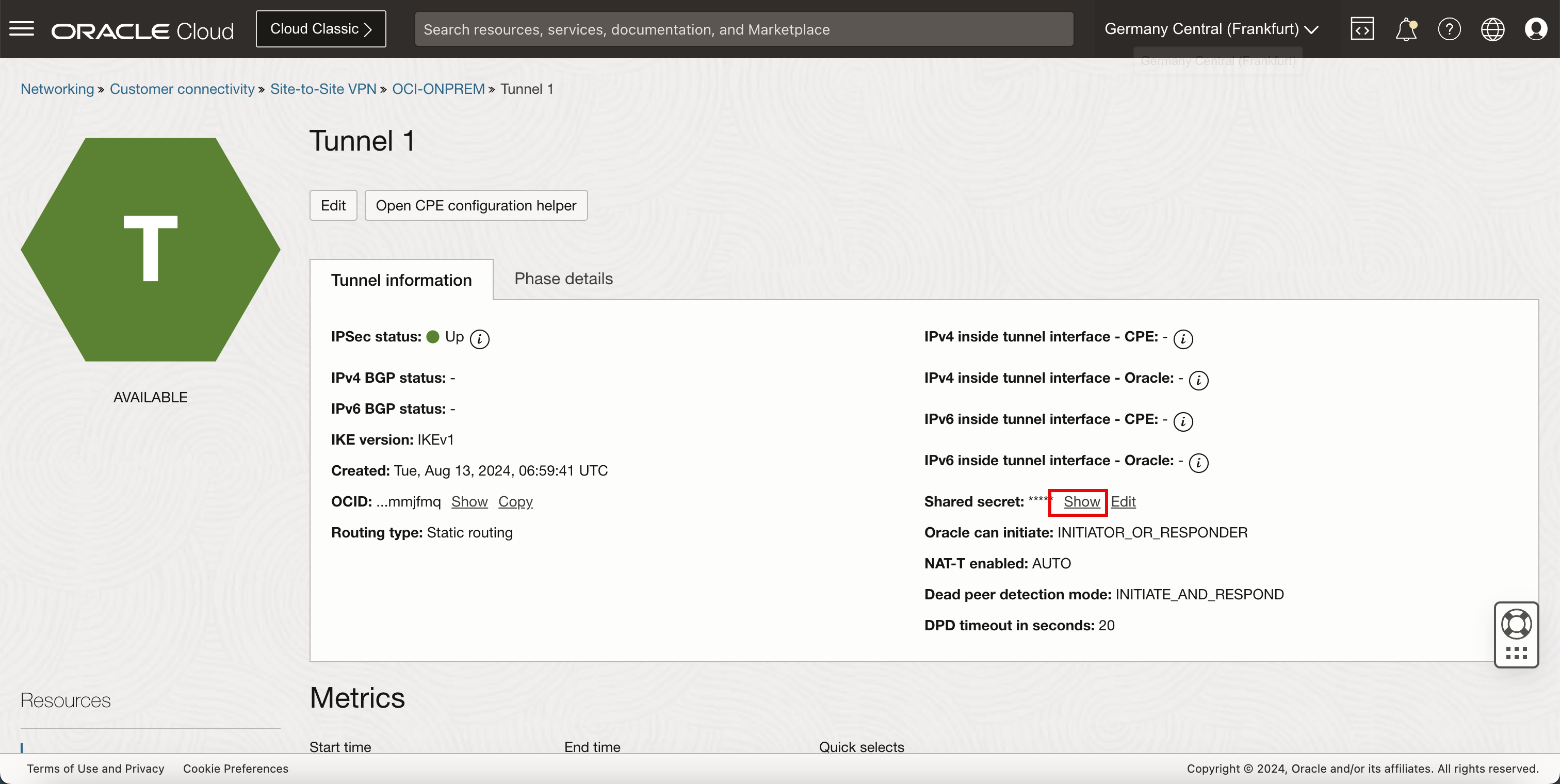The width and height of the screenshot is (1560, 784).
Task: Open CPE configuration helper
Action: (x=476, y=205)
